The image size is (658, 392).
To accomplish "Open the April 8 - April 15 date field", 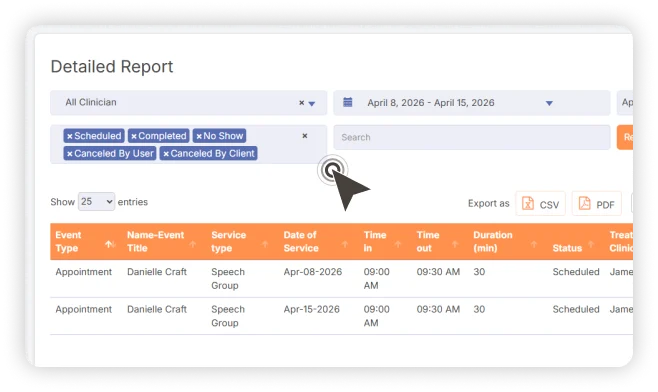I will pos(472,103).
